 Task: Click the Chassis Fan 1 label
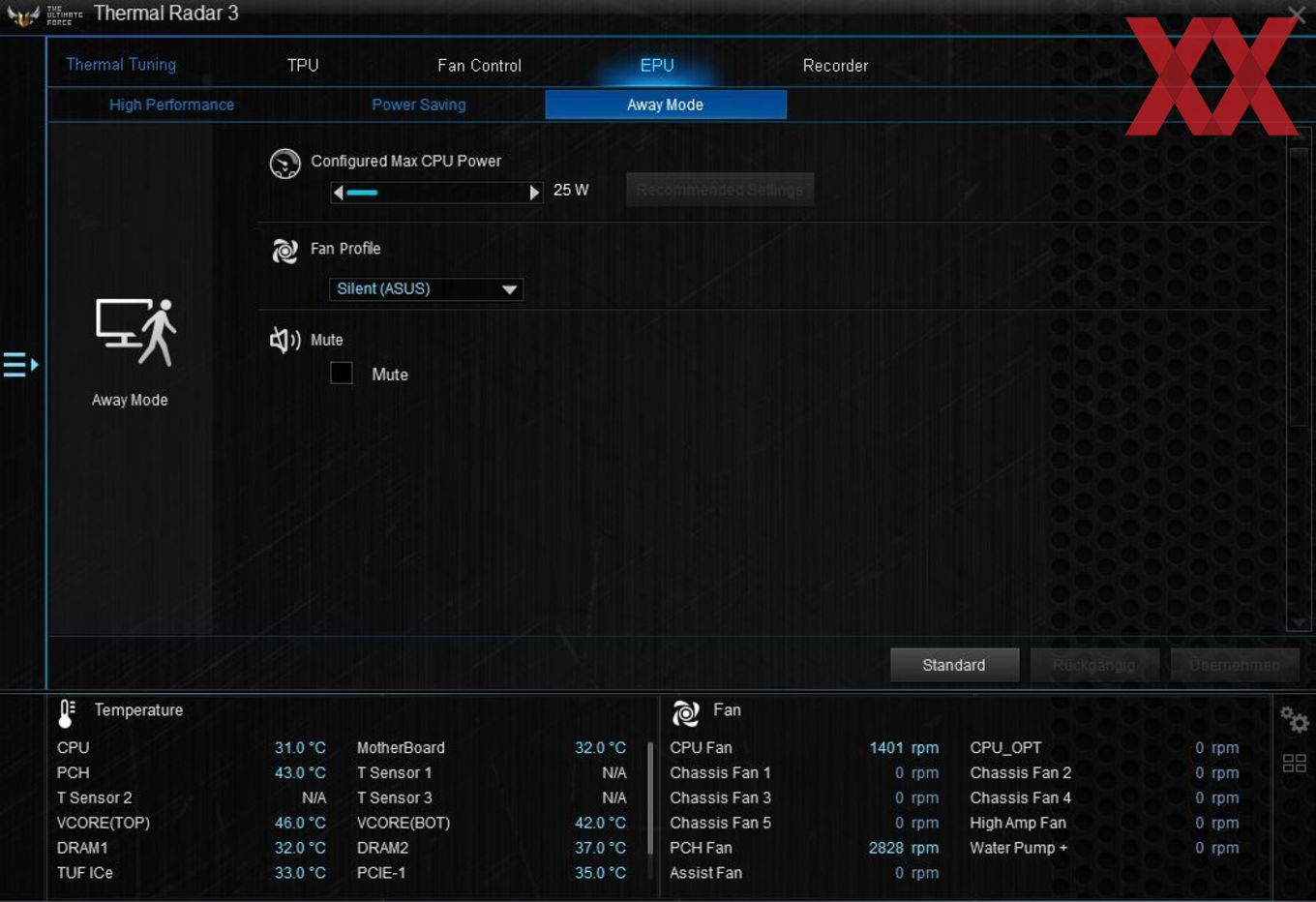[x=720, y=772]
